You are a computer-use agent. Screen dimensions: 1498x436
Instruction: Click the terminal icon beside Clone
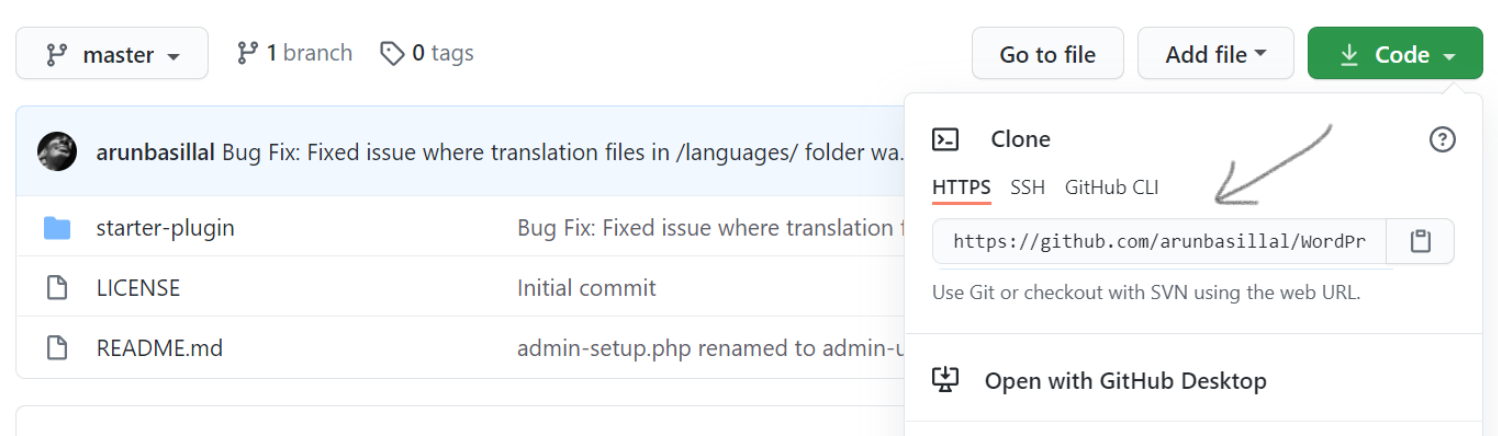coord(945,139)
